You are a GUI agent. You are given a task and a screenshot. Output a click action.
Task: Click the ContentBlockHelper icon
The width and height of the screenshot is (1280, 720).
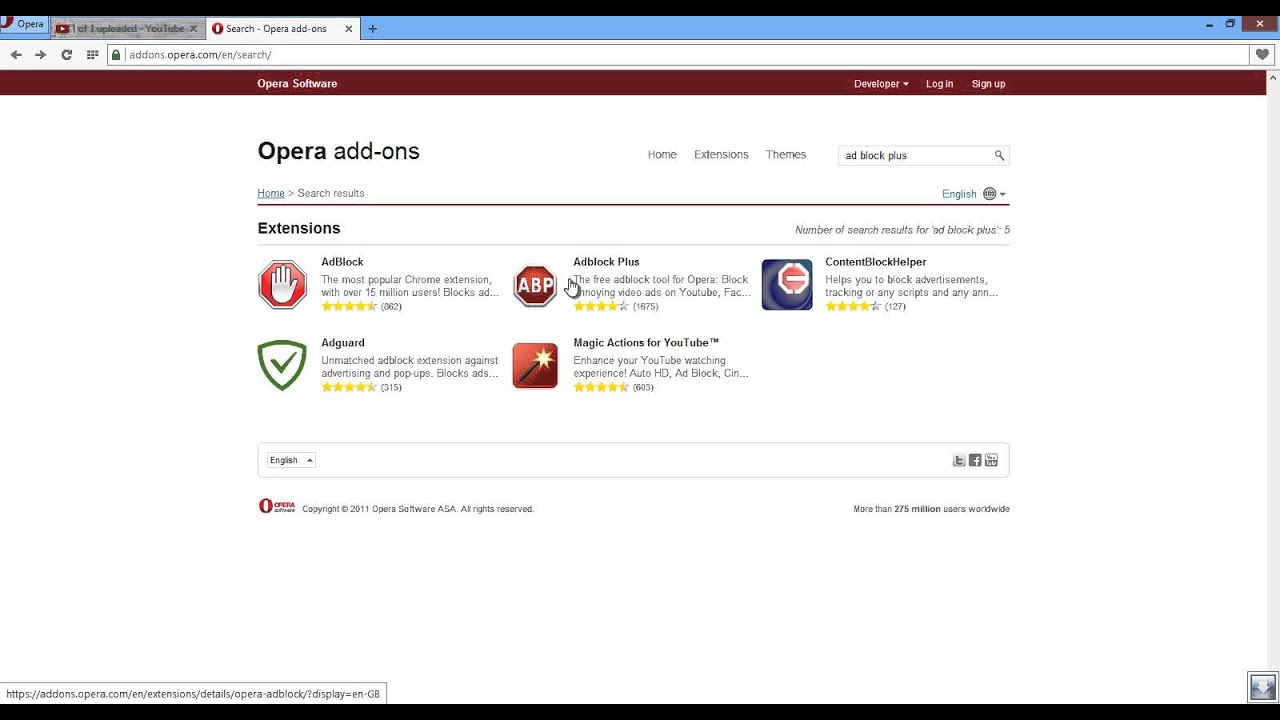pos(787,285)
